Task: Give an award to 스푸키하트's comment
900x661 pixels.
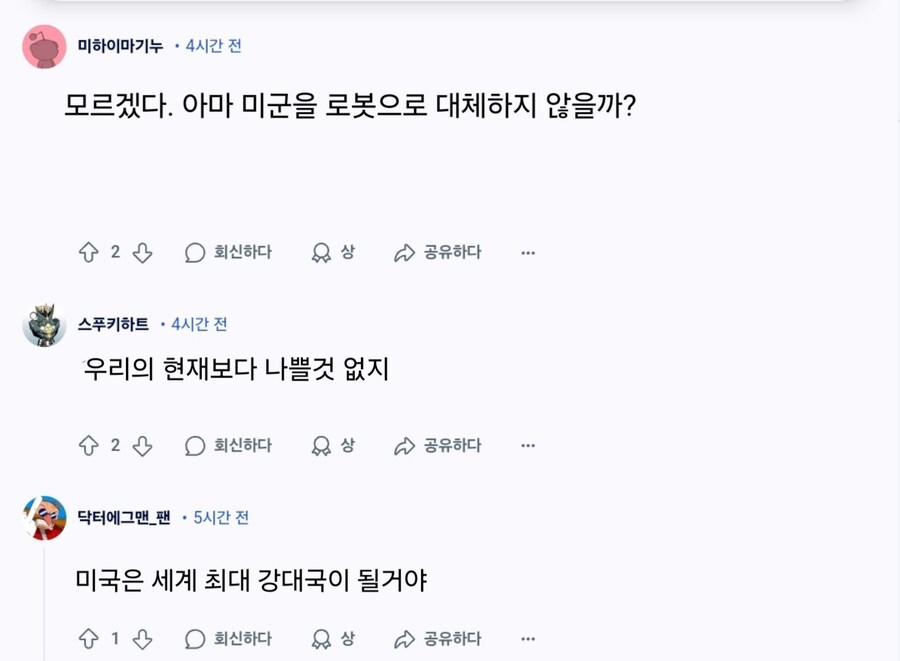Action: point(334,445)
